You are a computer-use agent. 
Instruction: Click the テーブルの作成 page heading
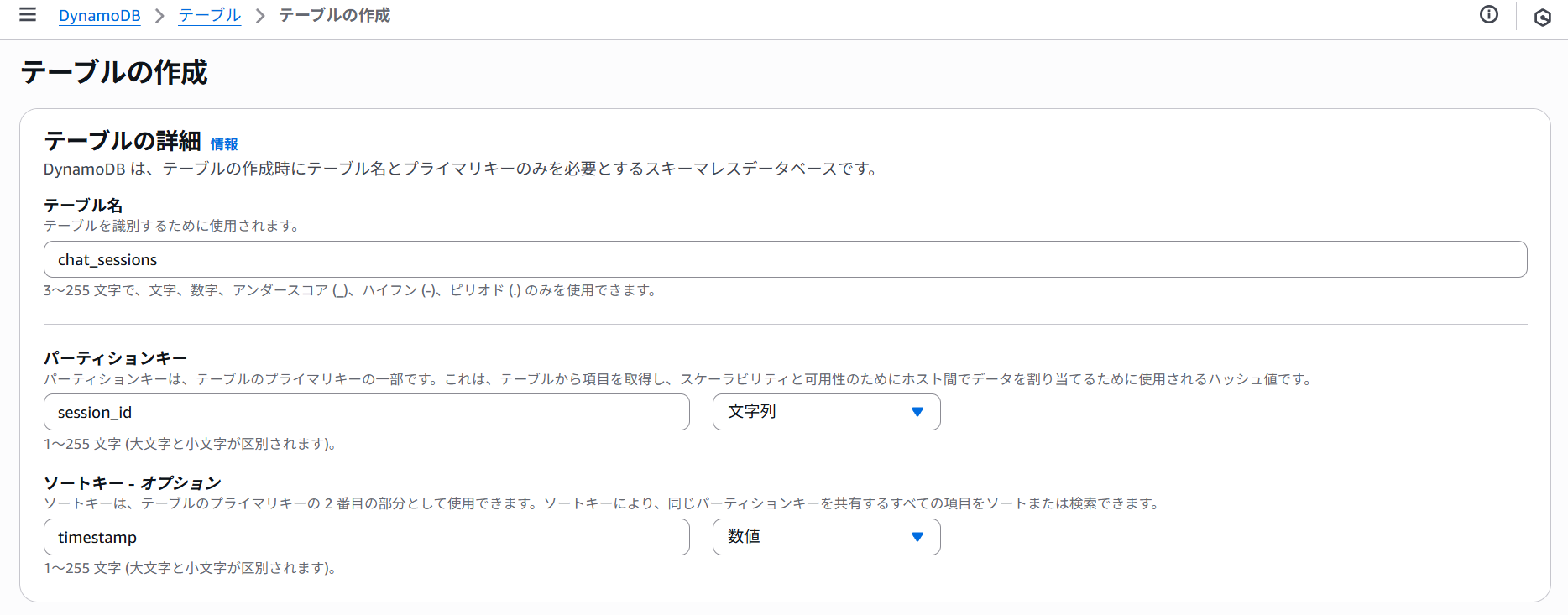point(114,72)
